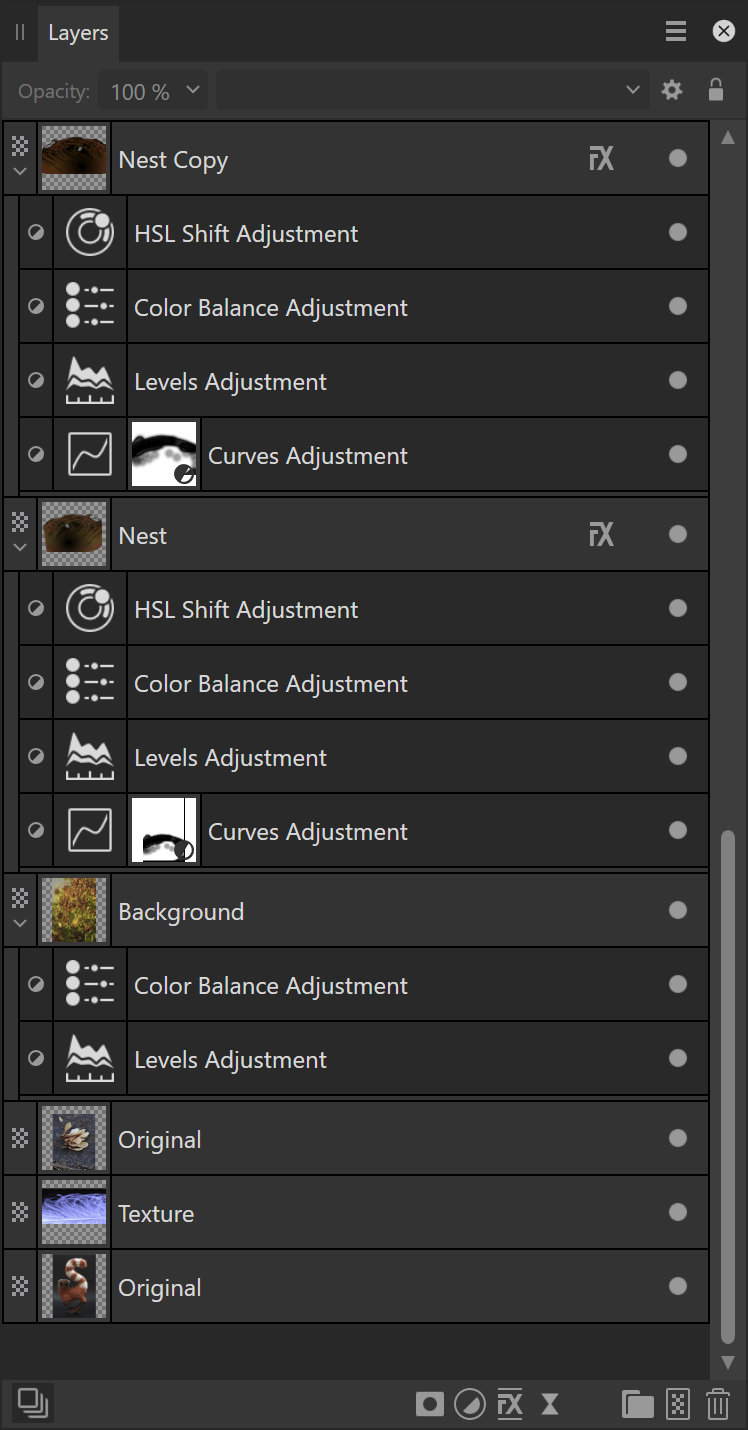Toggle visibility of the Nest Copy layer
Viewport: 748px width, 1430px height.
678,158
